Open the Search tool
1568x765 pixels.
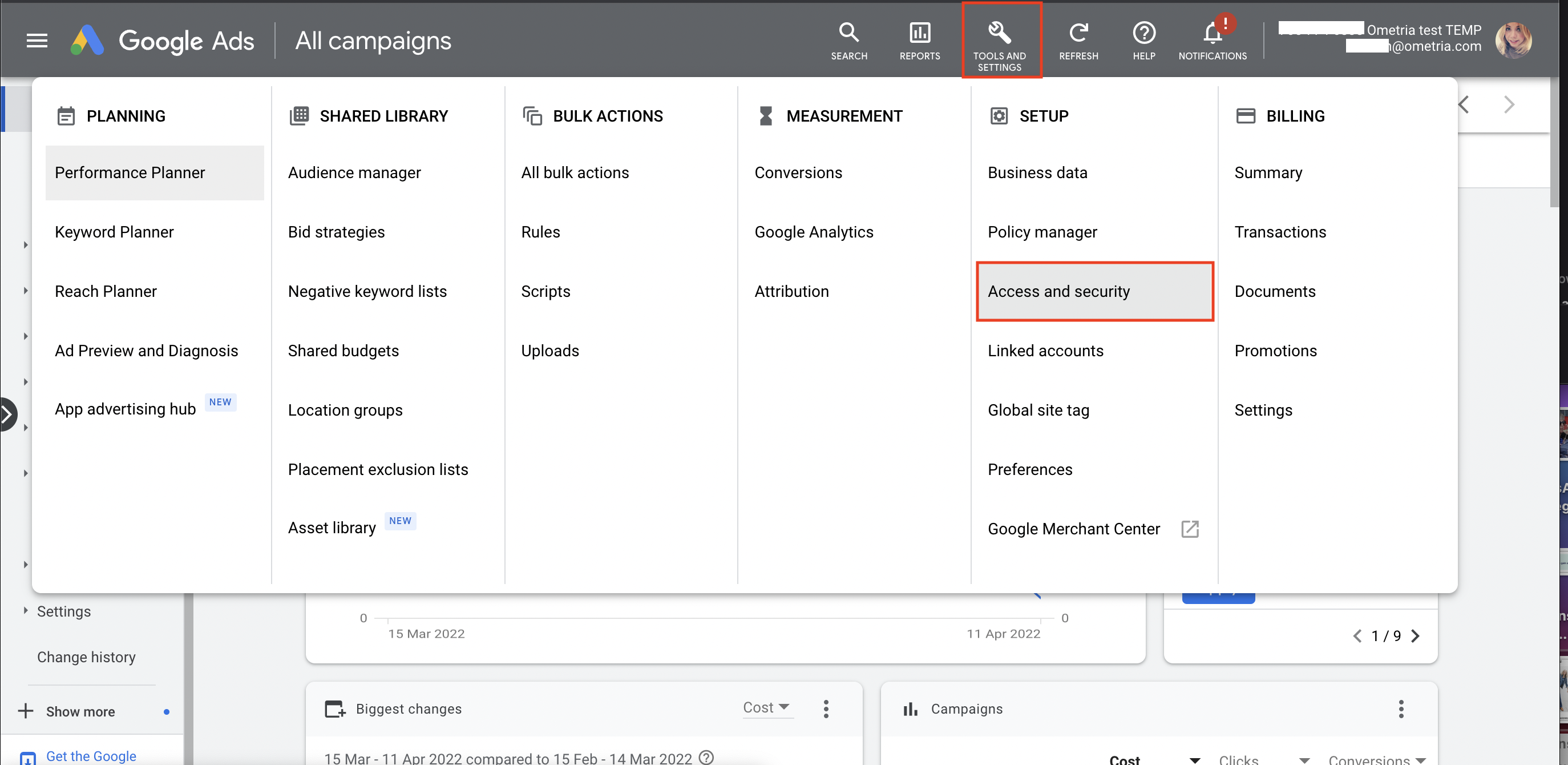pos(849,41)
